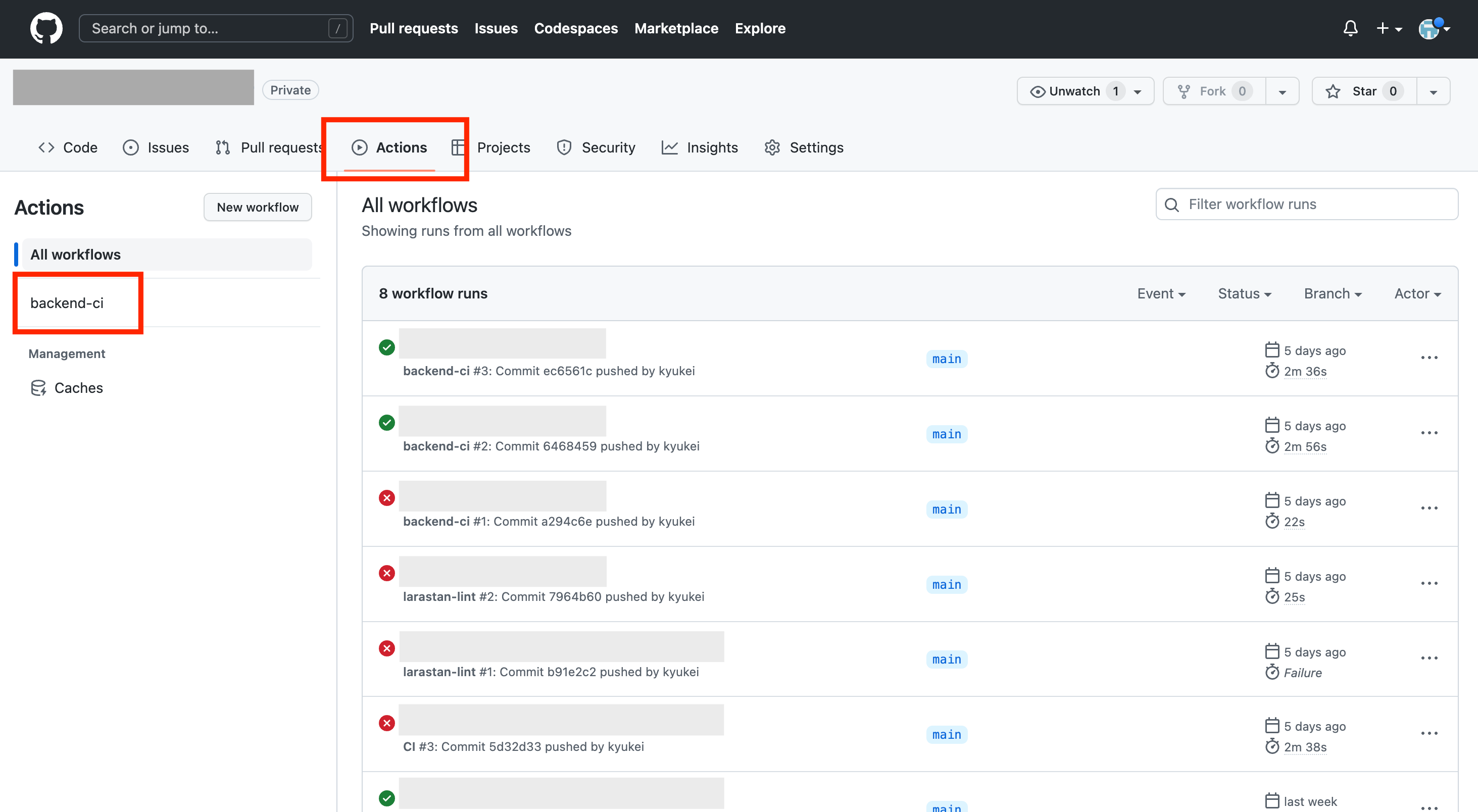Viewport: 1478px width, 812px height.
Task: Click the red failure icon on larastan-lint #2
Action: pos(387,573)
